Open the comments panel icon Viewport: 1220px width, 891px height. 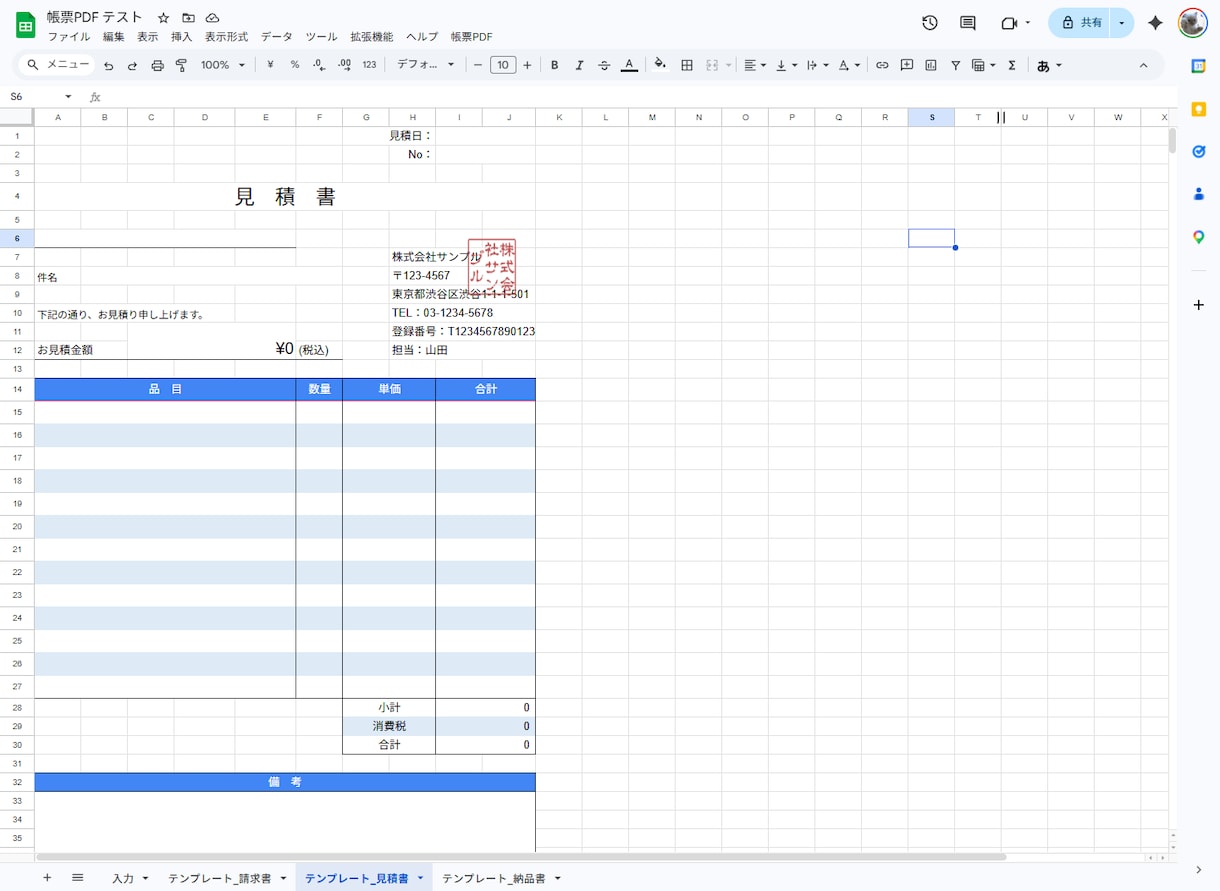click(967, 23)
